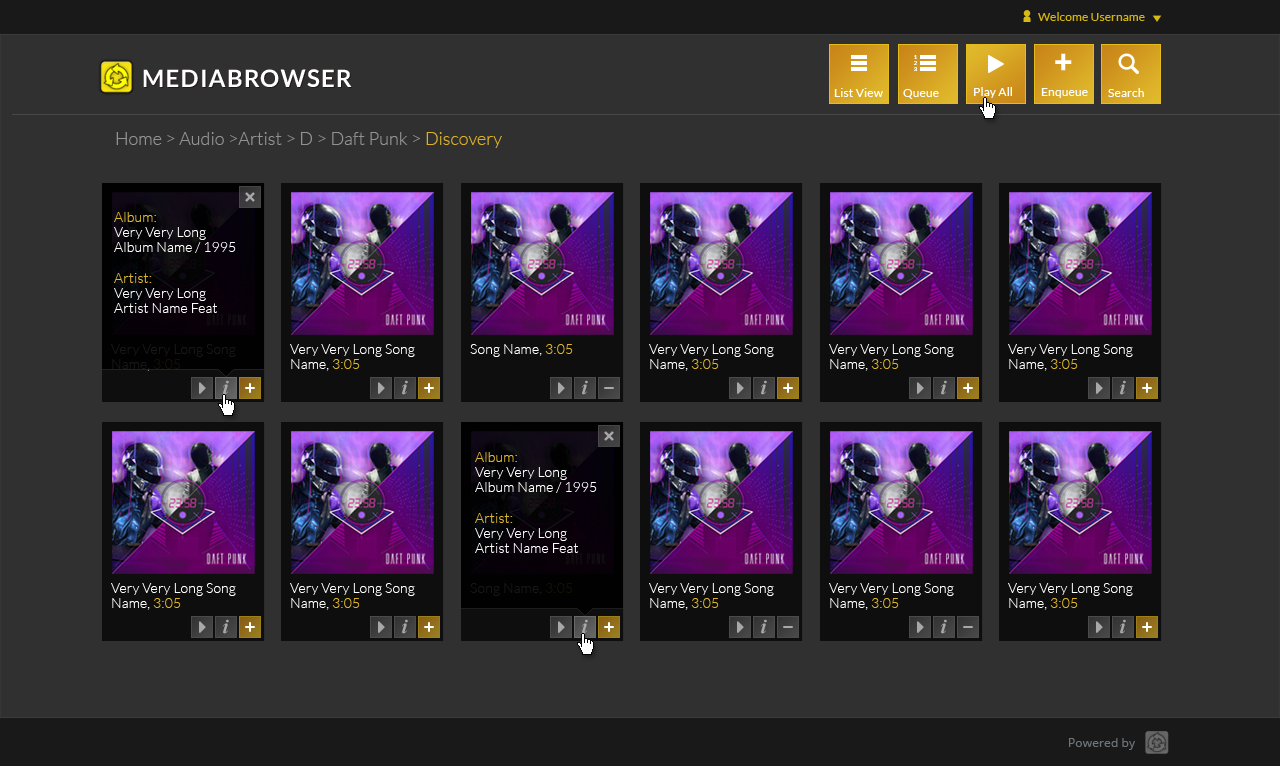The width and height of the screenshot is (1280, 766).
Task: Add the track under 'Very Very Long Song' popup to queue
Action: pos(250,388)
